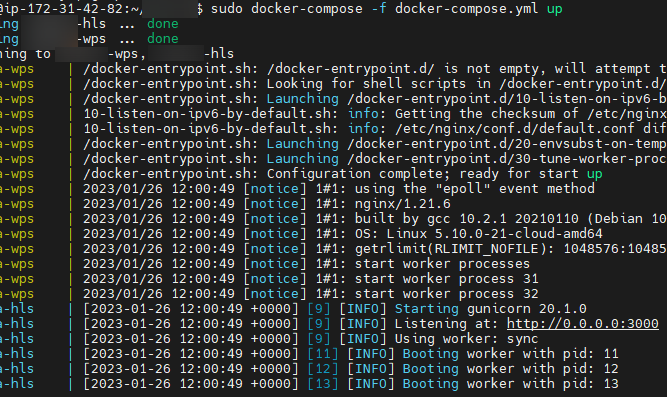Click the "nginx/1.21.6" version text

pyautogui.click(x=402, y=204)
